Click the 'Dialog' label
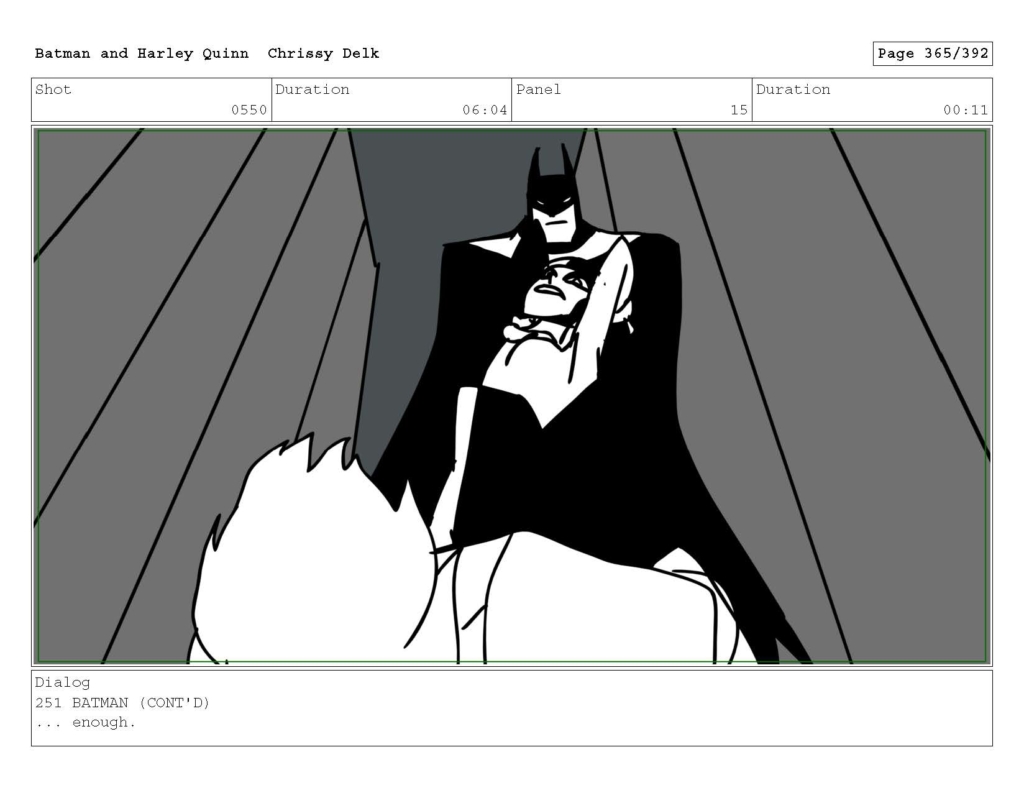Image resolution: width=1024 pixels, height=793 pixels. coord(62,683)
